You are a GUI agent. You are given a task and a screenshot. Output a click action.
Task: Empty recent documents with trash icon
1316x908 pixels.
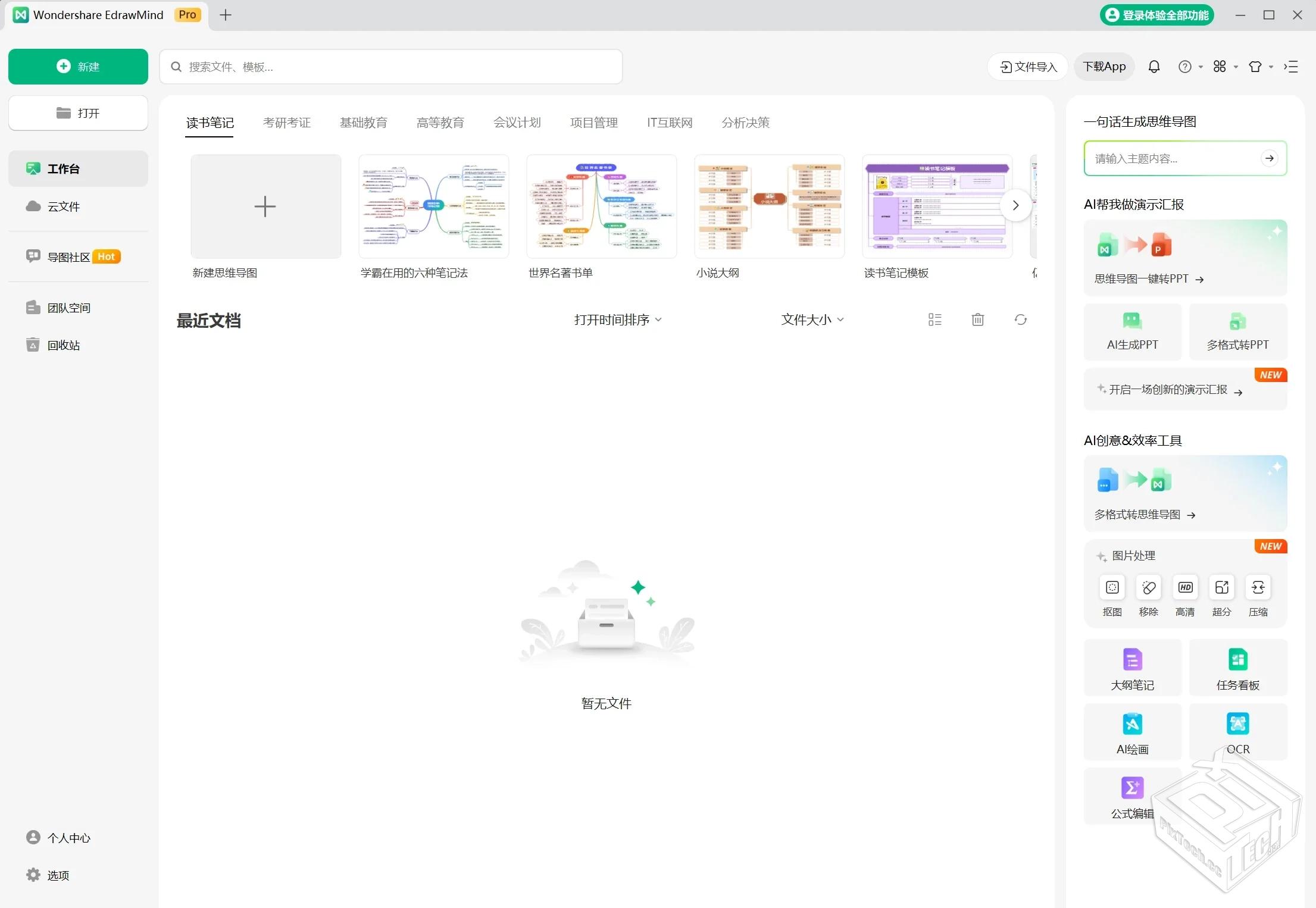coord(977,320)
